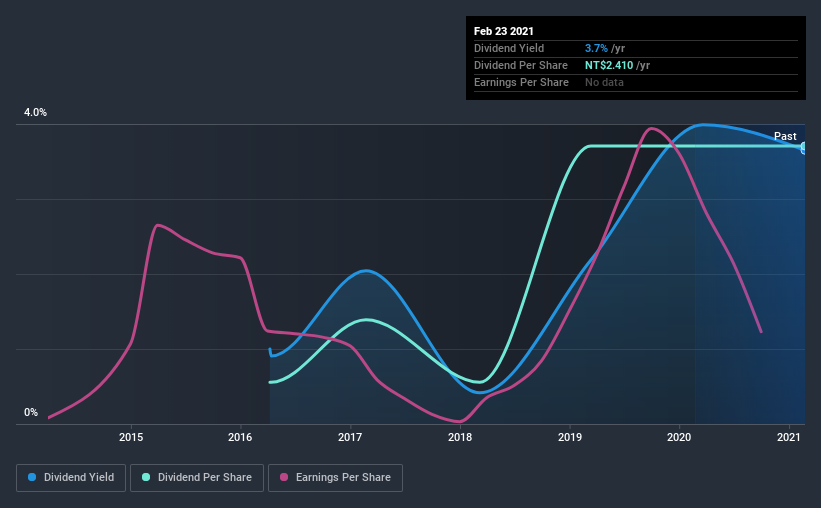Click the 0% y-axis label
The height and width of the screenshot is (508, 821).
click(x=31, y=413)
